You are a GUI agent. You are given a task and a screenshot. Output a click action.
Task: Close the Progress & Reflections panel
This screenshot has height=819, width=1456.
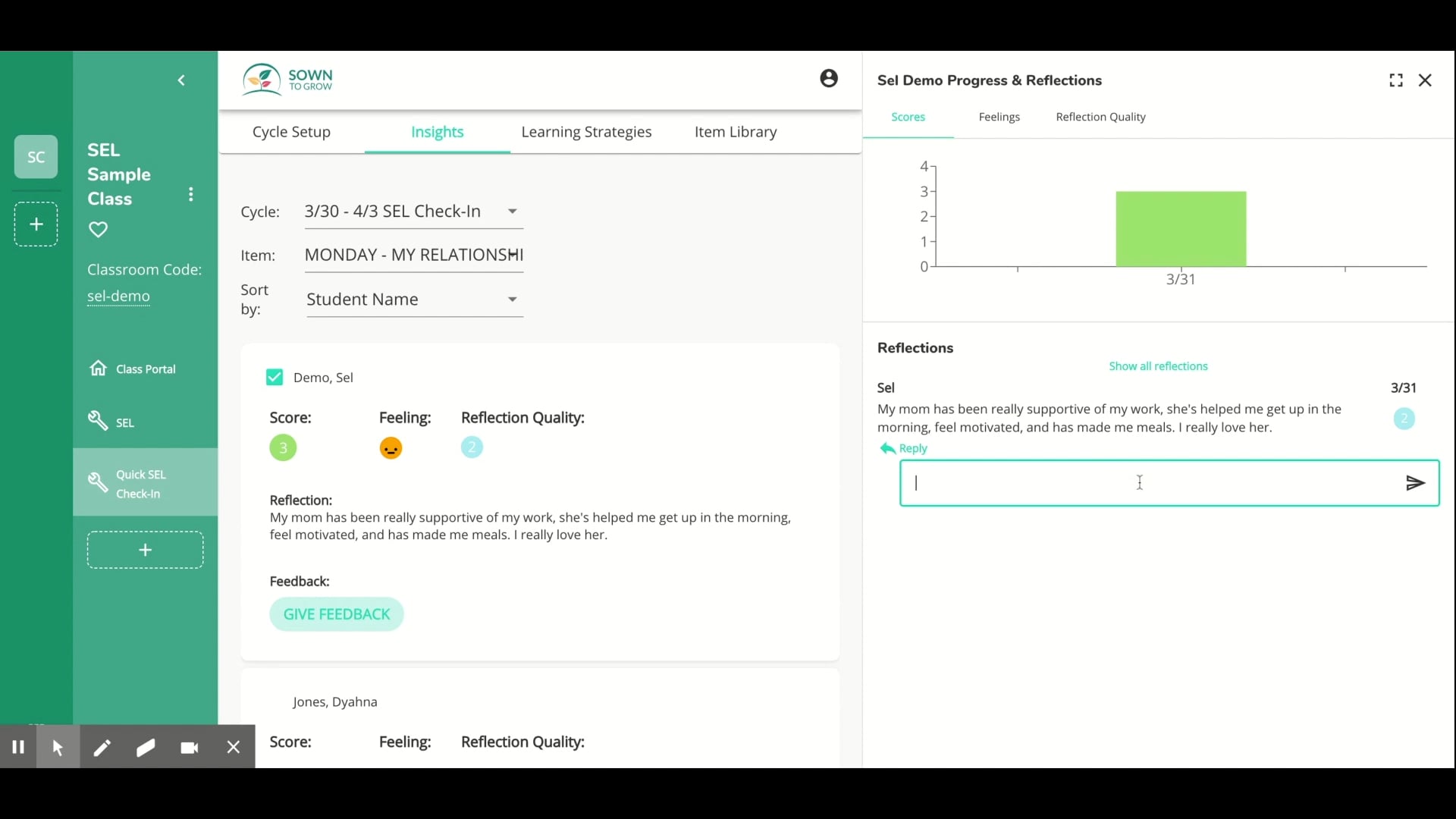coord(1426,80)
